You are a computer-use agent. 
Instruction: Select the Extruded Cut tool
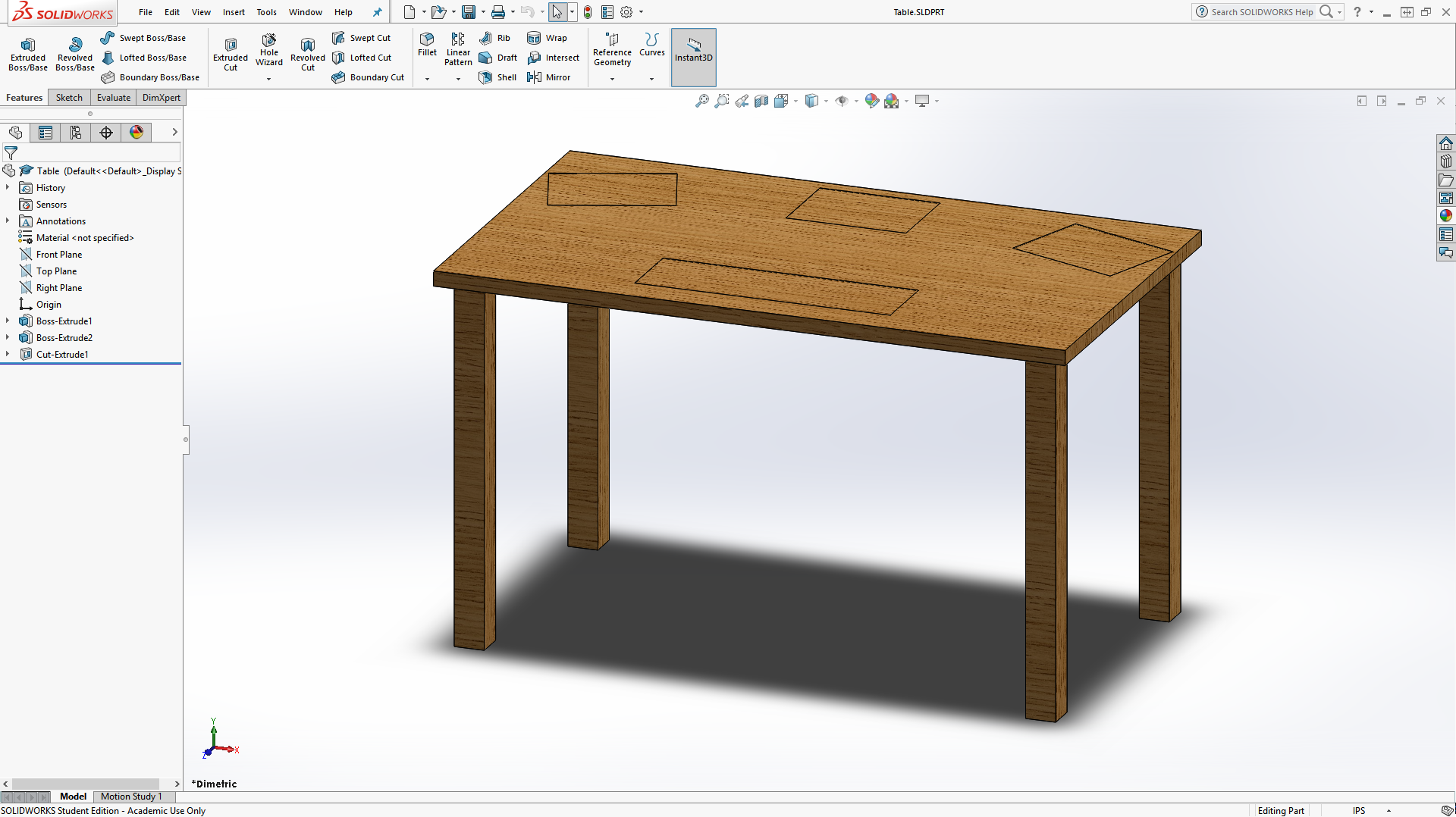click(x=231, y=54)
